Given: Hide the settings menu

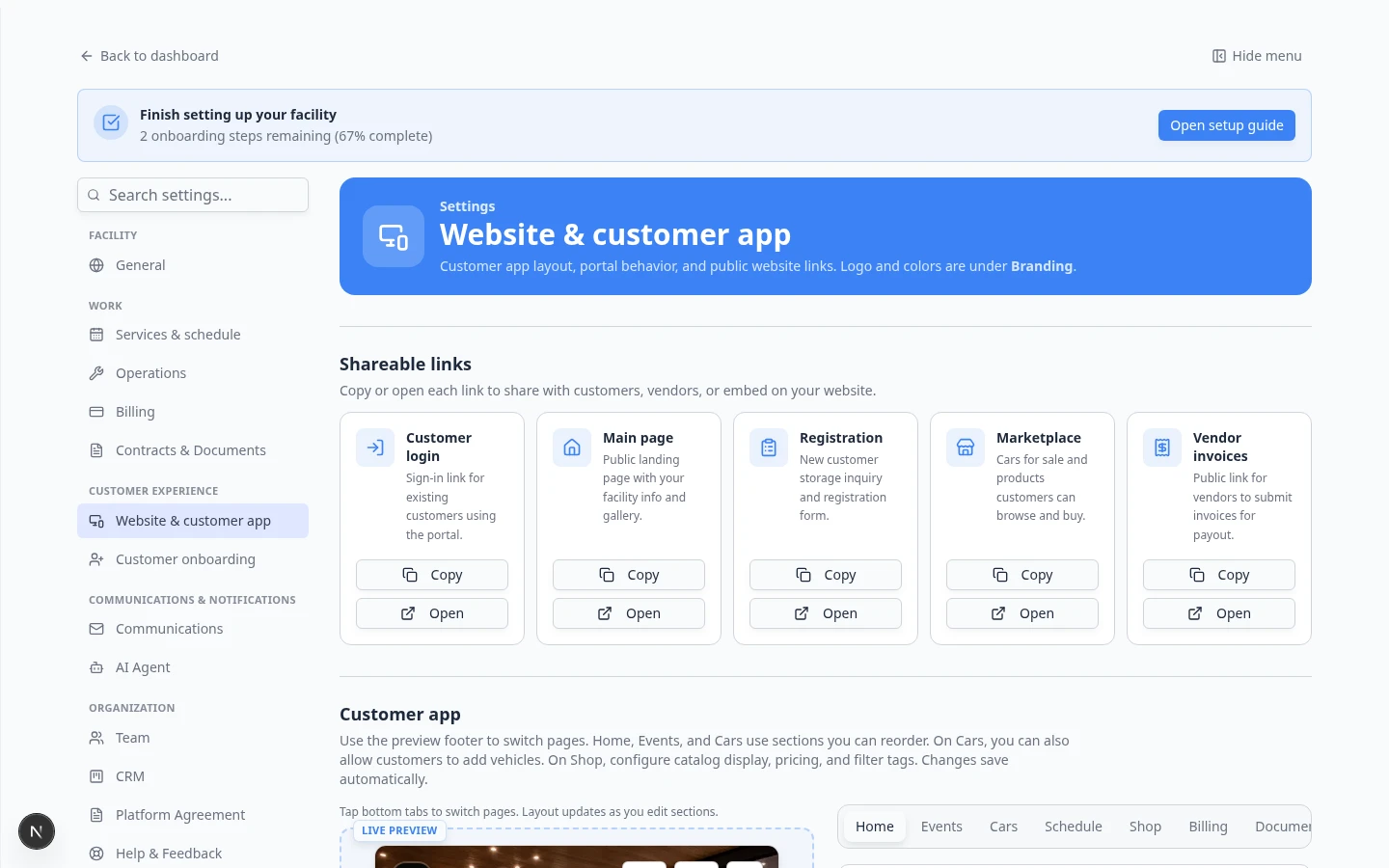Looking at the screenshot, I should coord(1257,56).
